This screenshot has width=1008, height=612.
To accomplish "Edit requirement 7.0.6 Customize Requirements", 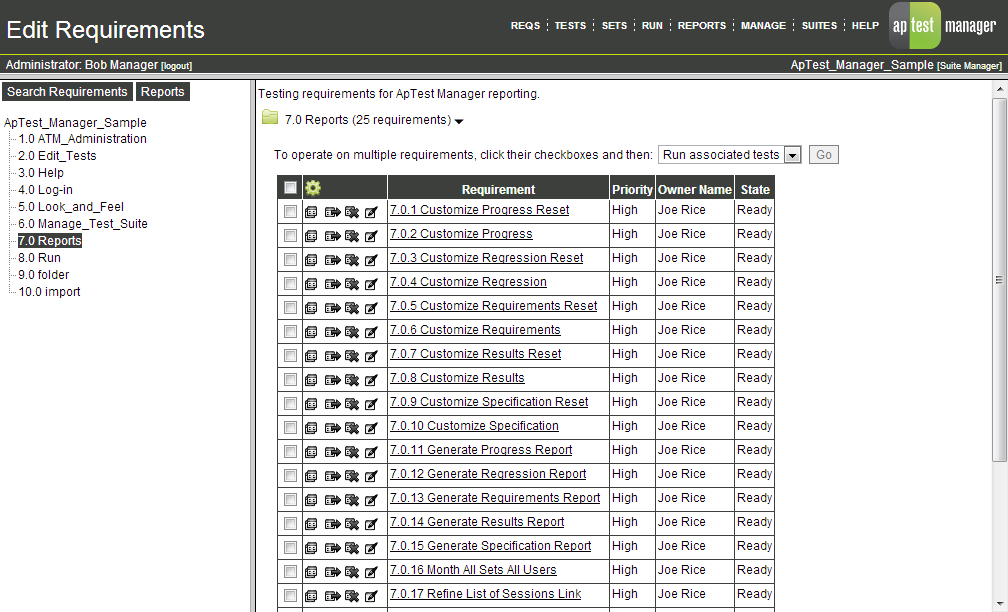I will click(371, 332).
